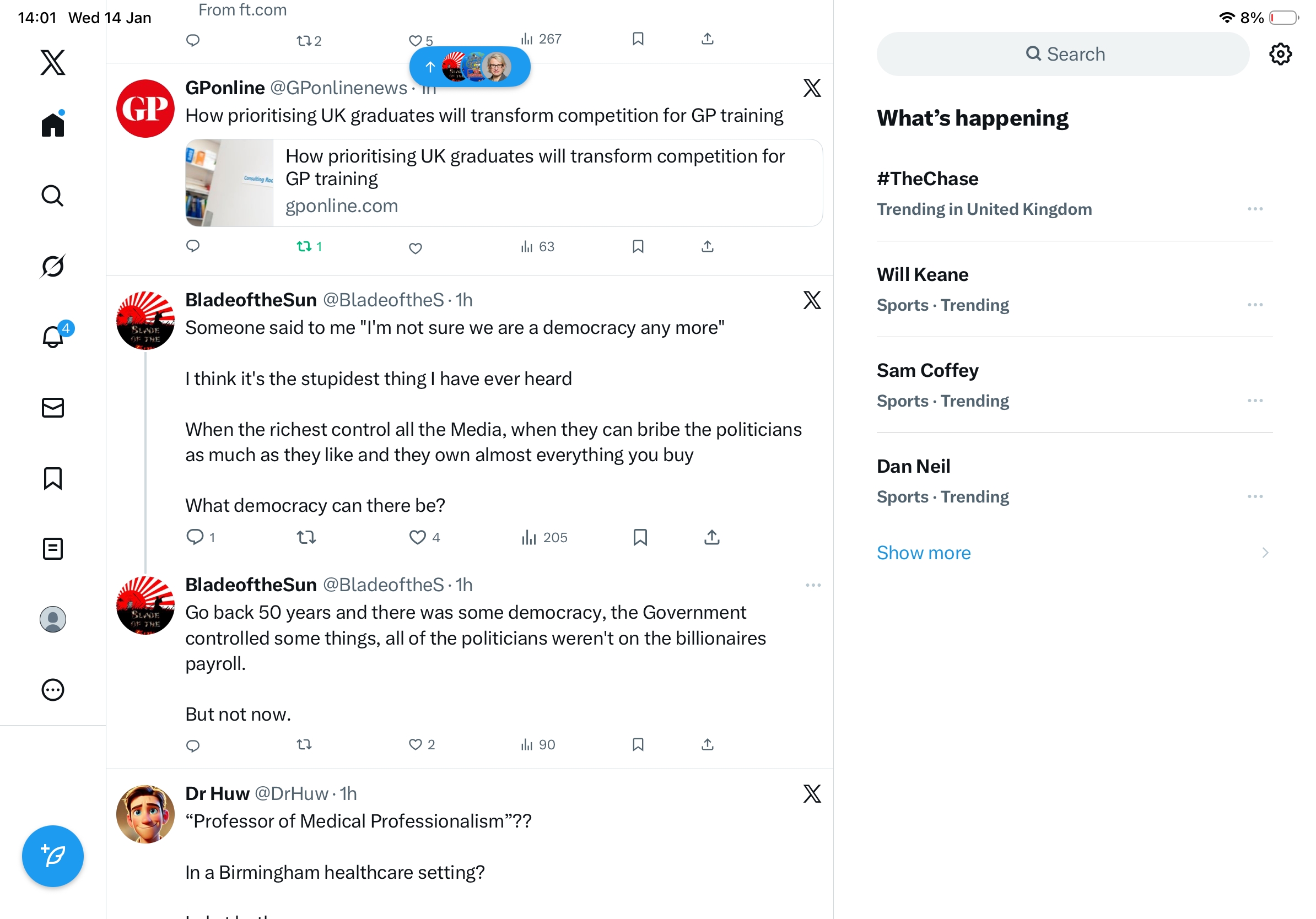1316x919 pixels.
Task: Focus the Search input field
Action: point(1063,55)
